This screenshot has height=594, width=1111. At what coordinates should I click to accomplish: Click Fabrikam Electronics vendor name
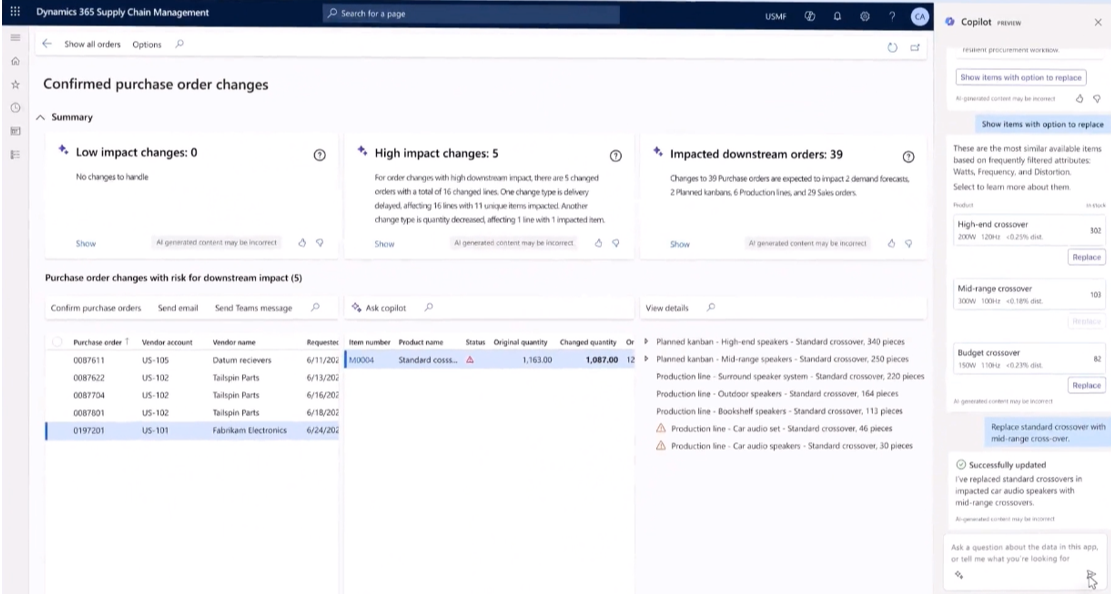(249, 430)
